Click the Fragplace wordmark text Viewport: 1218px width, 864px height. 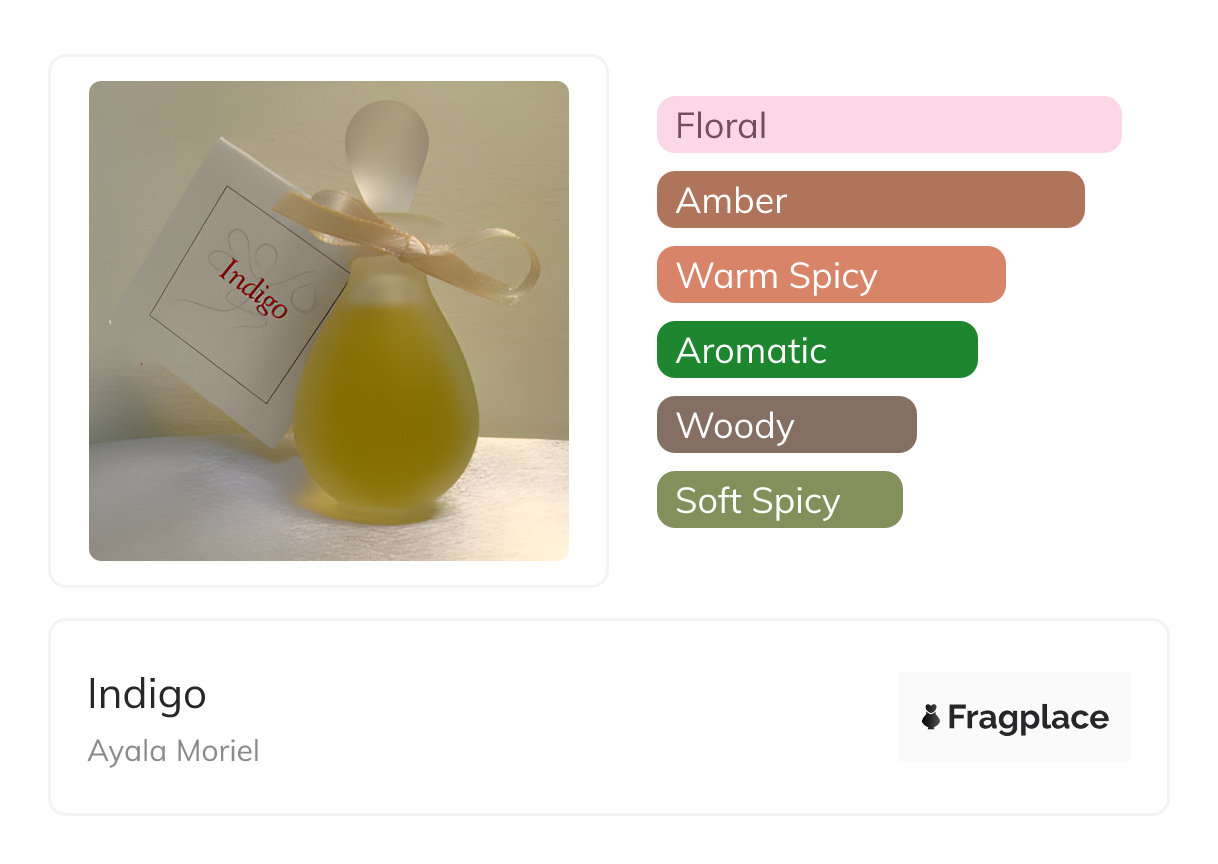pyautogui.click(x=1028, y=718)
